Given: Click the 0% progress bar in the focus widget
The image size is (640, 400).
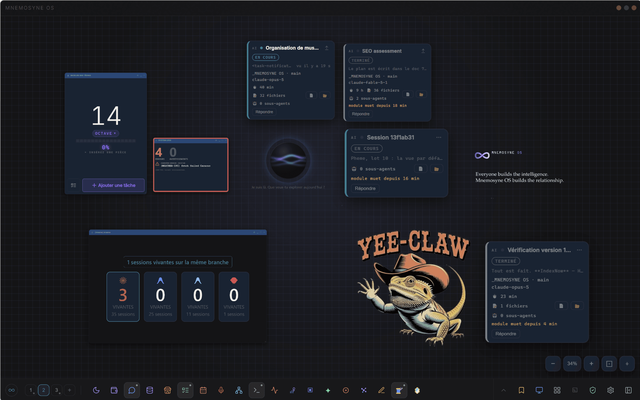Looking at the screenshot, I should [x=106, y=141].
